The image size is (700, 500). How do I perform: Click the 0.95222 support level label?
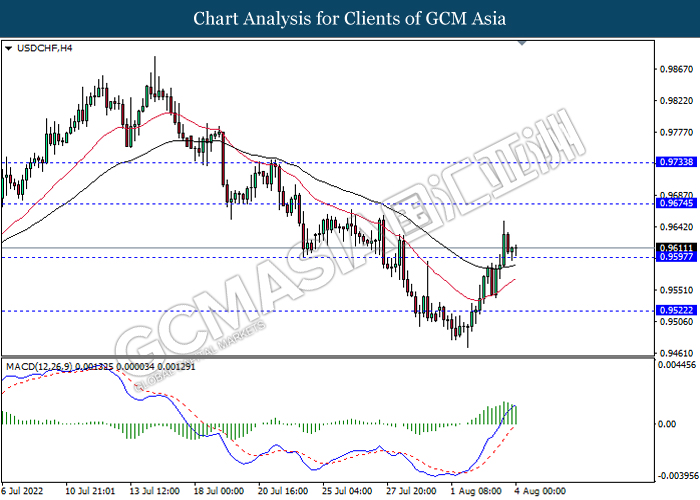(676, 310)
